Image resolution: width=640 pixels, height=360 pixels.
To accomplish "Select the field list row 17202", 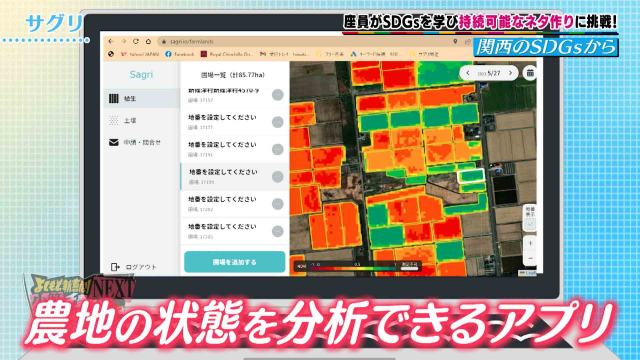I will click(x=235, y=204).
